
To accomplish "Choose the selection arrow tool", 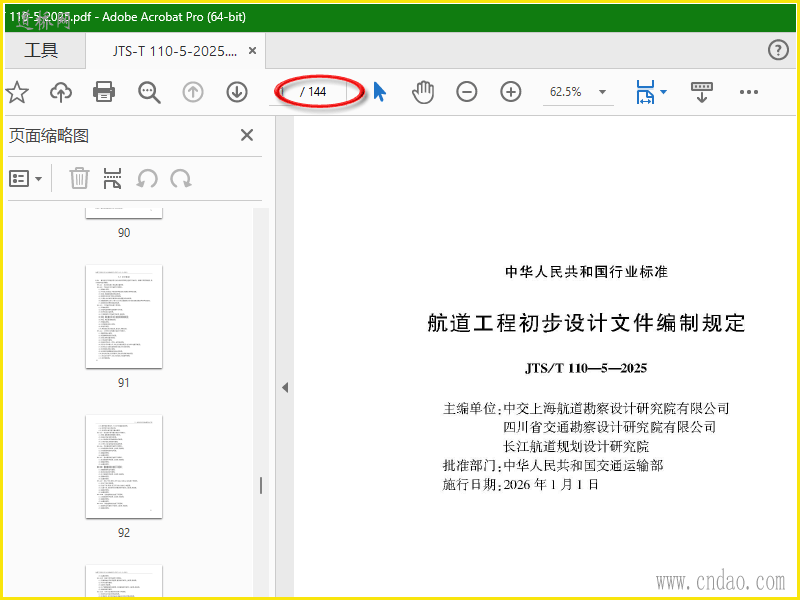I will click(x=380, y=92).
